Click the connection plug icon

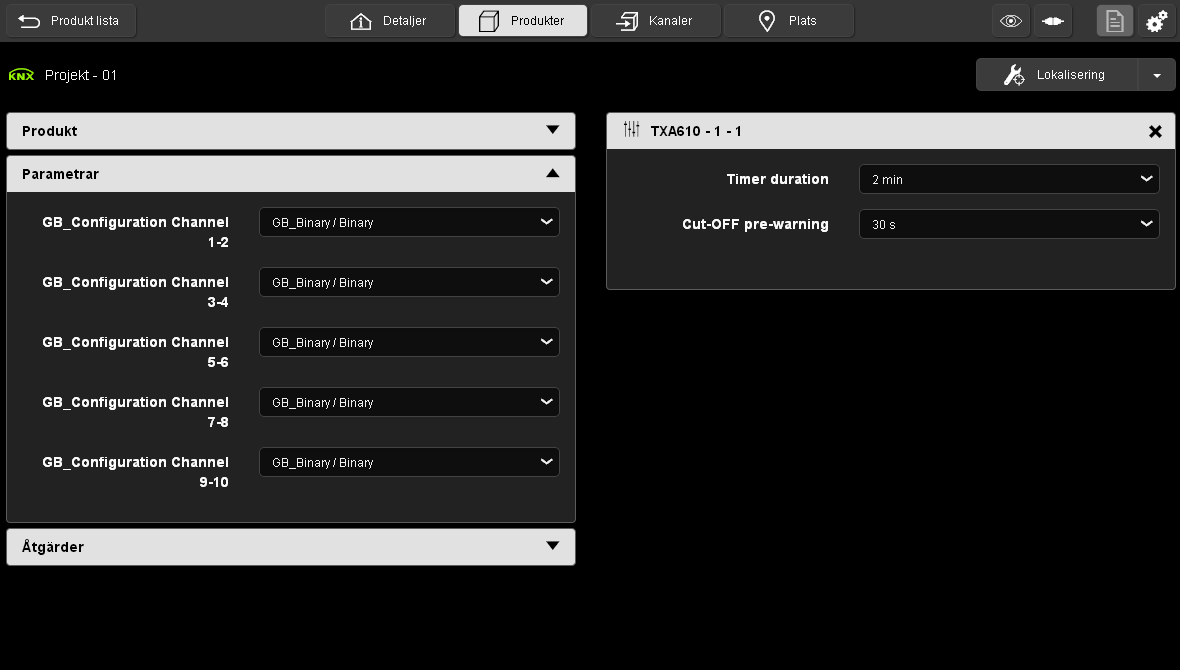click(1052, 21)
